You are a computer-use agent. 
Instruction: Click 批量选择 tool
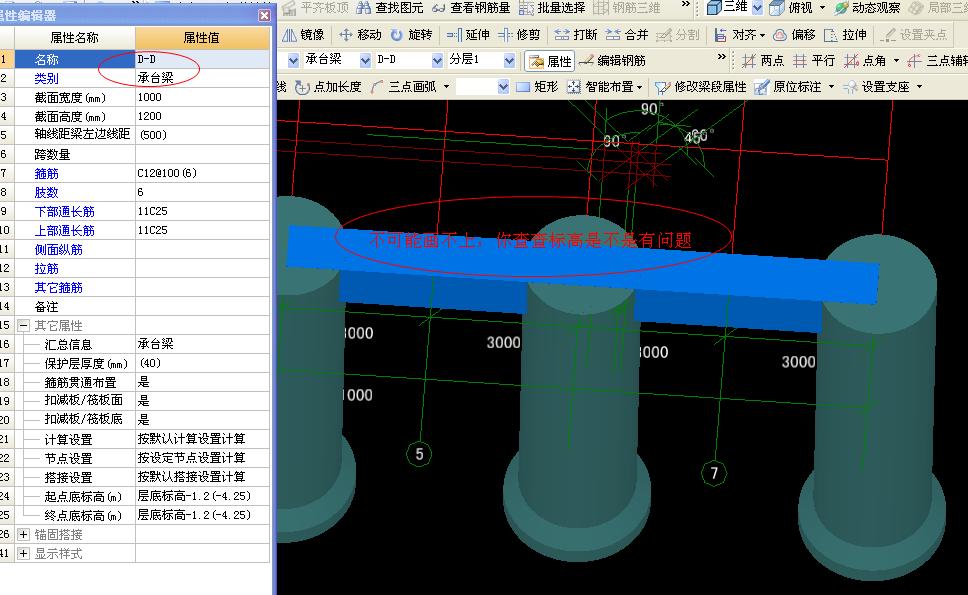[552, 8]
